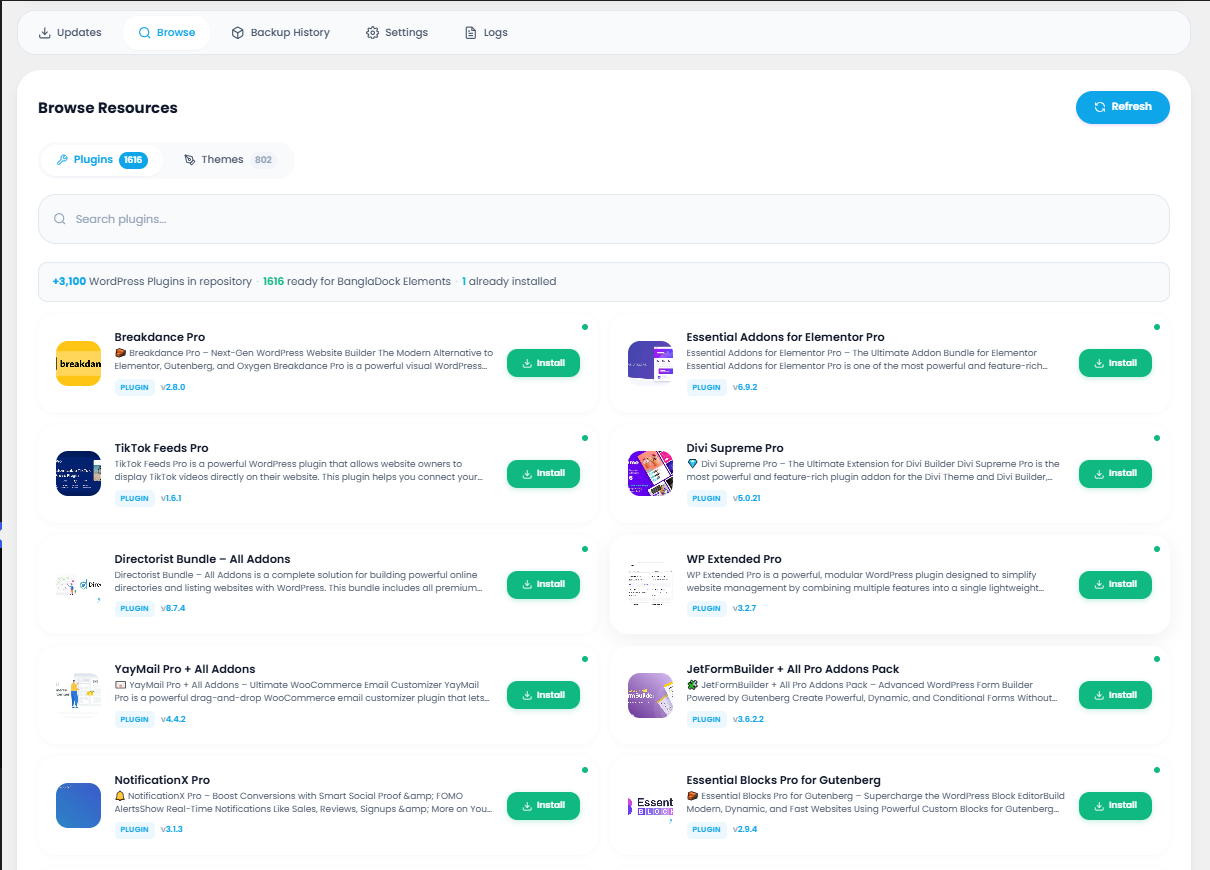Click the NotificationX Pro title
1210x870 pixels.
(162, 780)
